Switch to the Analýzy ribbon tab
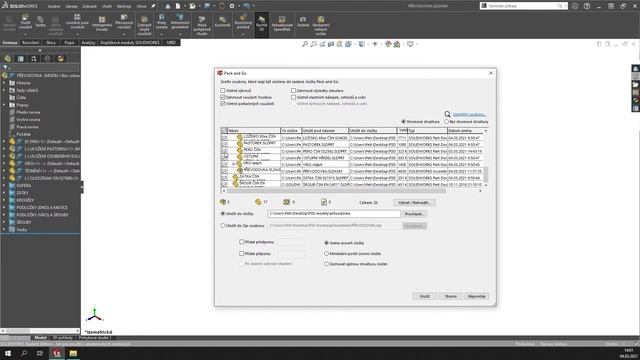This screenshot has height=360, width=640. click(x=88, y=42)
